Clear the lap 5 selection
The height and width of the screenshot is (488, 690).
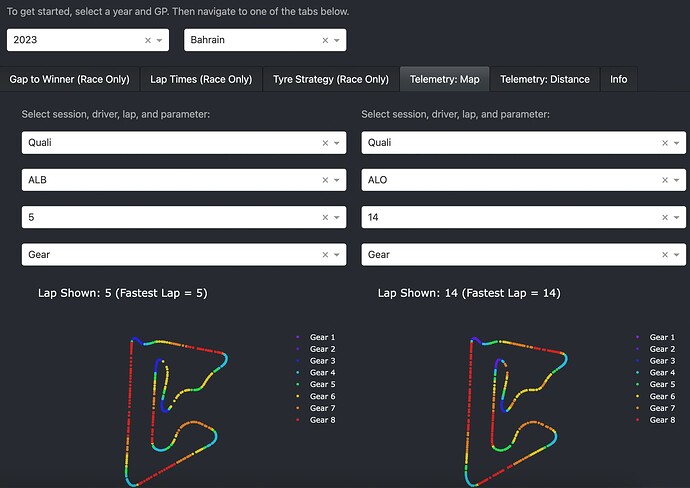coord(325,217)
